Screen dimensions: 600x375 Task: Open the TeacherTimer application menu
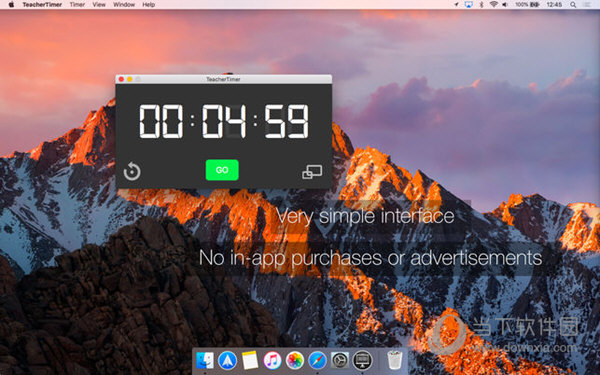pos(42,5)
